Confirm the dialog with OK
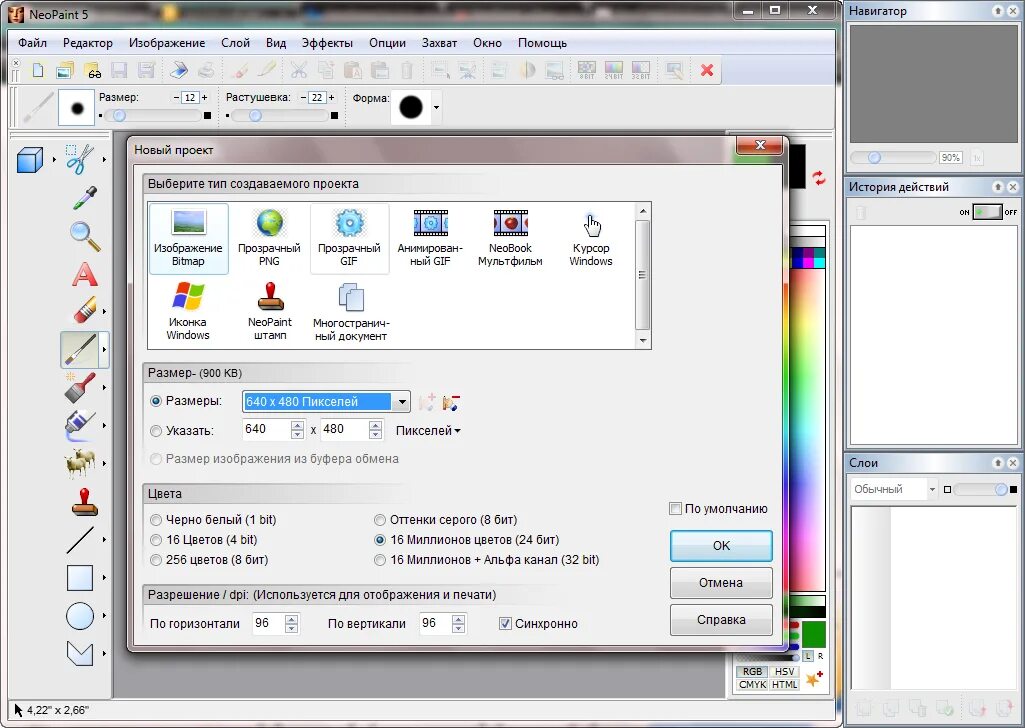Screen dimensions: 1025x728 [721, 546]
